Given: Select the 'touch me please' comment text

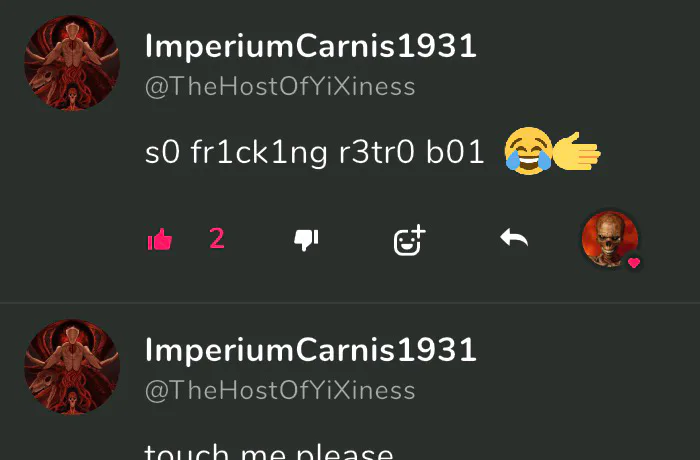Looking at the screenshot, I should pyautogui.click(x=269, y=452).
